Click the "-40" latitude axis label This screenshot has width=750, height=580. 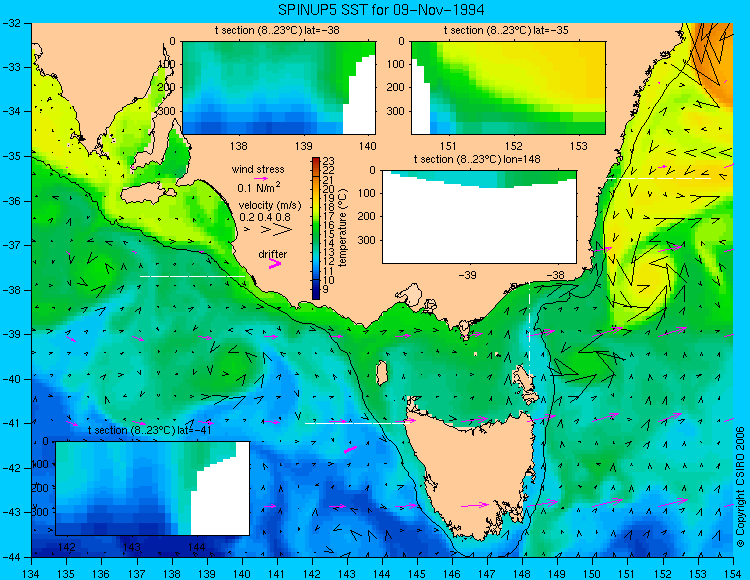(x=10, y=379)
